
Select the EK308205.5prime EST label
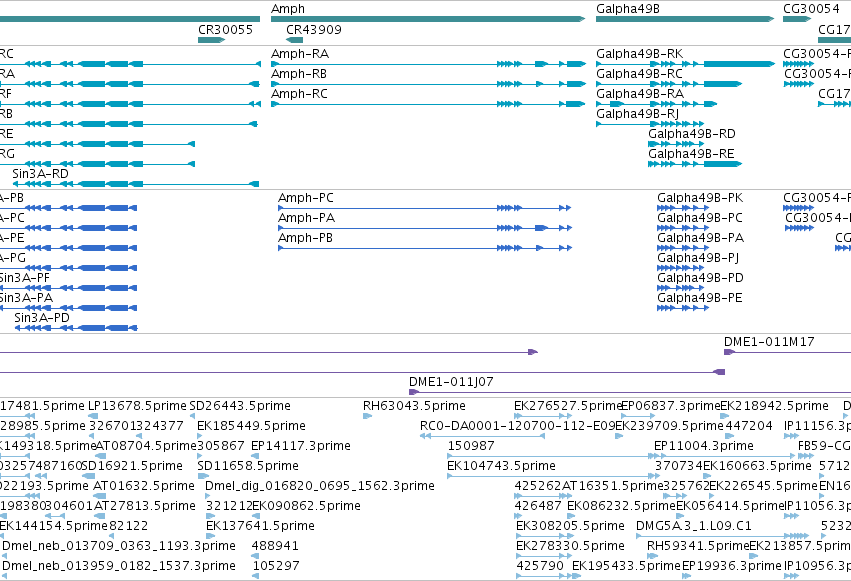click(570, 526)
